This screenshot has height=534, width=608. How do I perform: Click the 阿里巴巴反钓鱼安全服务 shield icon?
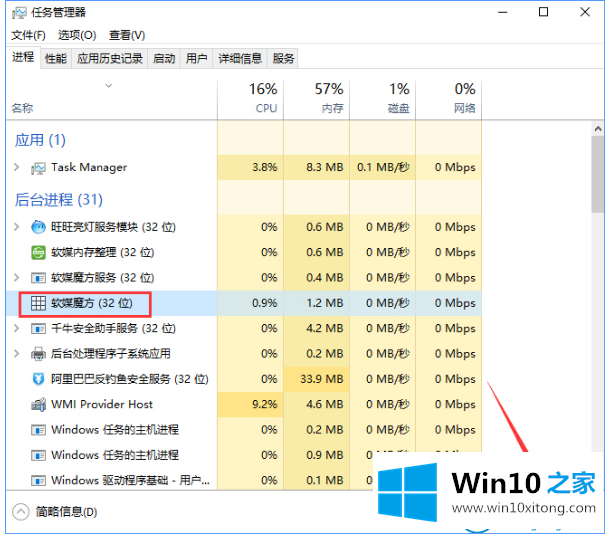(38, 379)
